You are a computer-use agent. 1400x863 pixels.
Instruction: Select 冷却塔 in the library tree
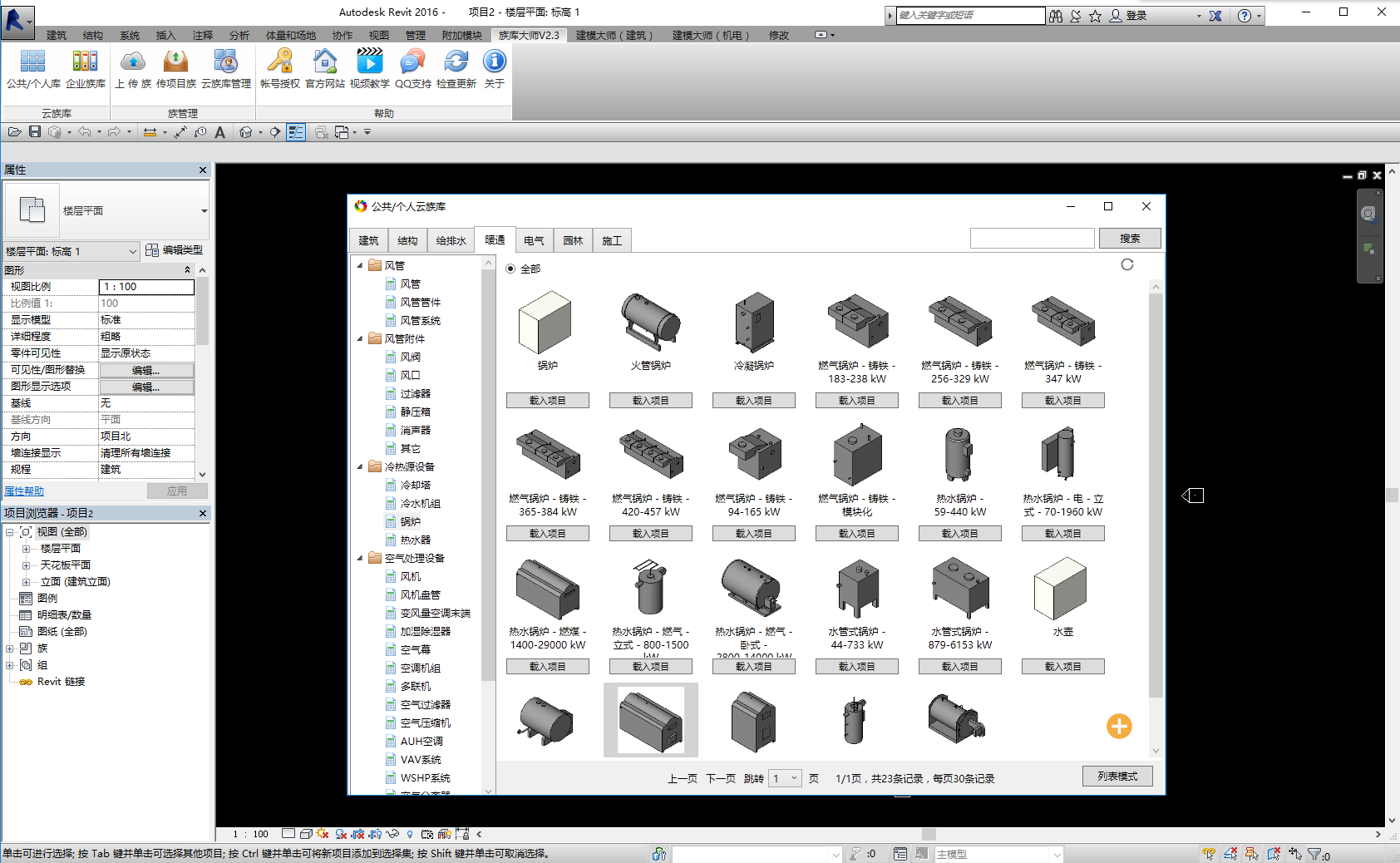(415, 485)
